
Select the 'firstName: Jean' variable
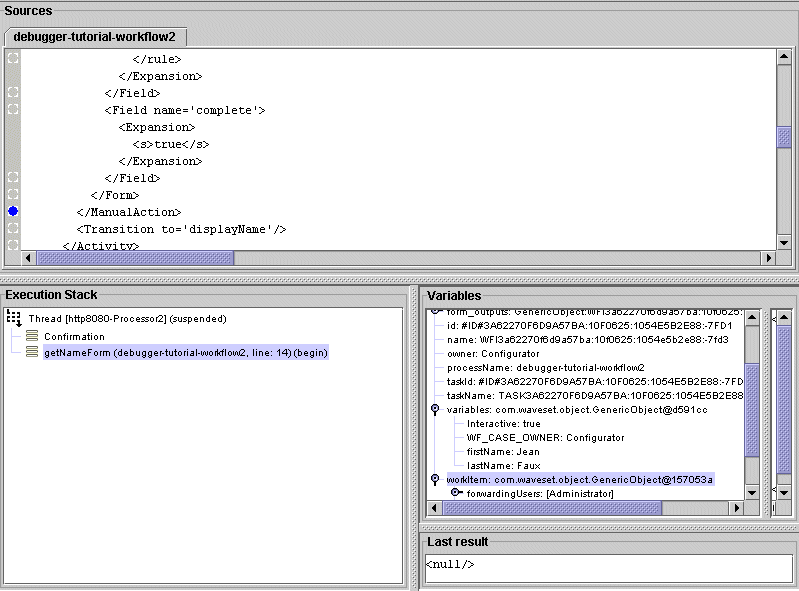503,452
